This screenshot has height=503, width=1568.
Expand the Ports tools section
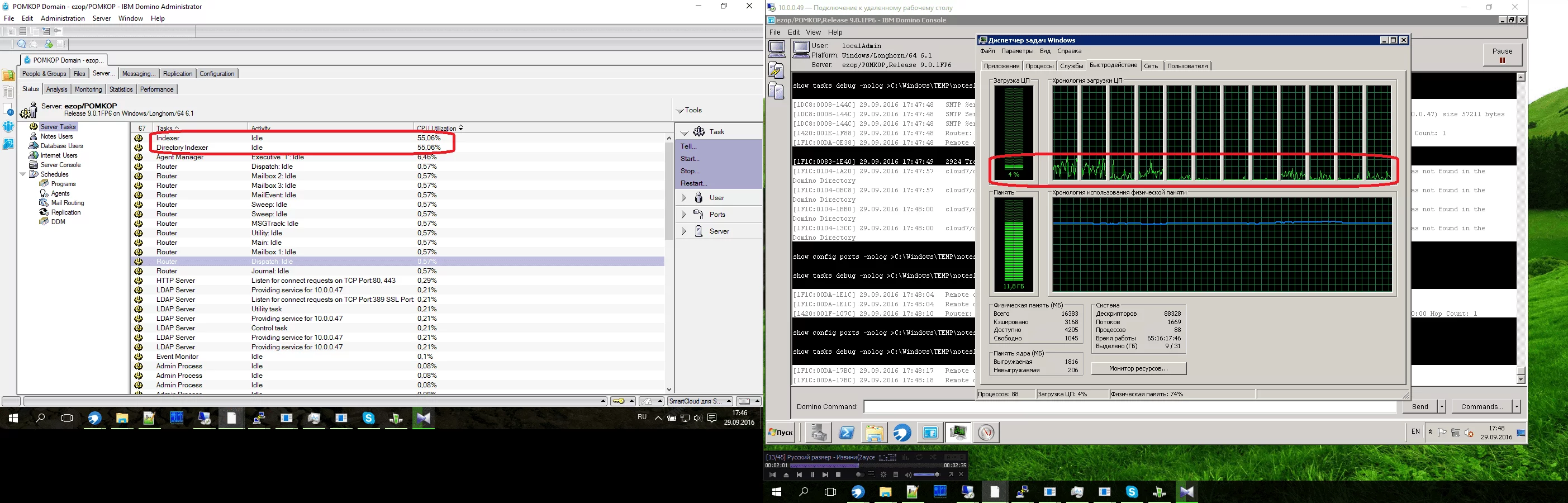coord(683,215)
